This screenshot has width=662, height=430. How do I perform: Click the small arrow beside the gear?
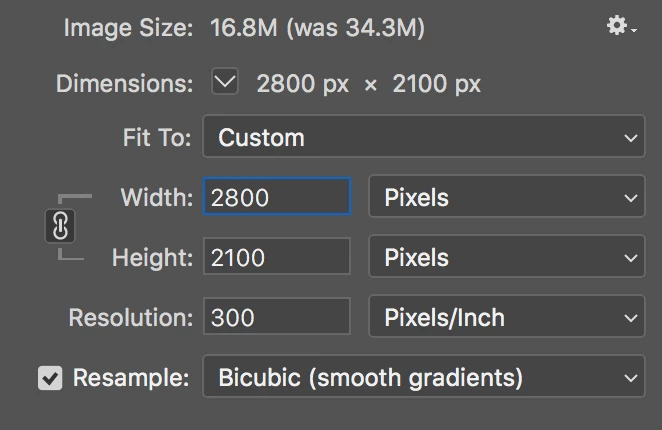(x=634, y=30)
